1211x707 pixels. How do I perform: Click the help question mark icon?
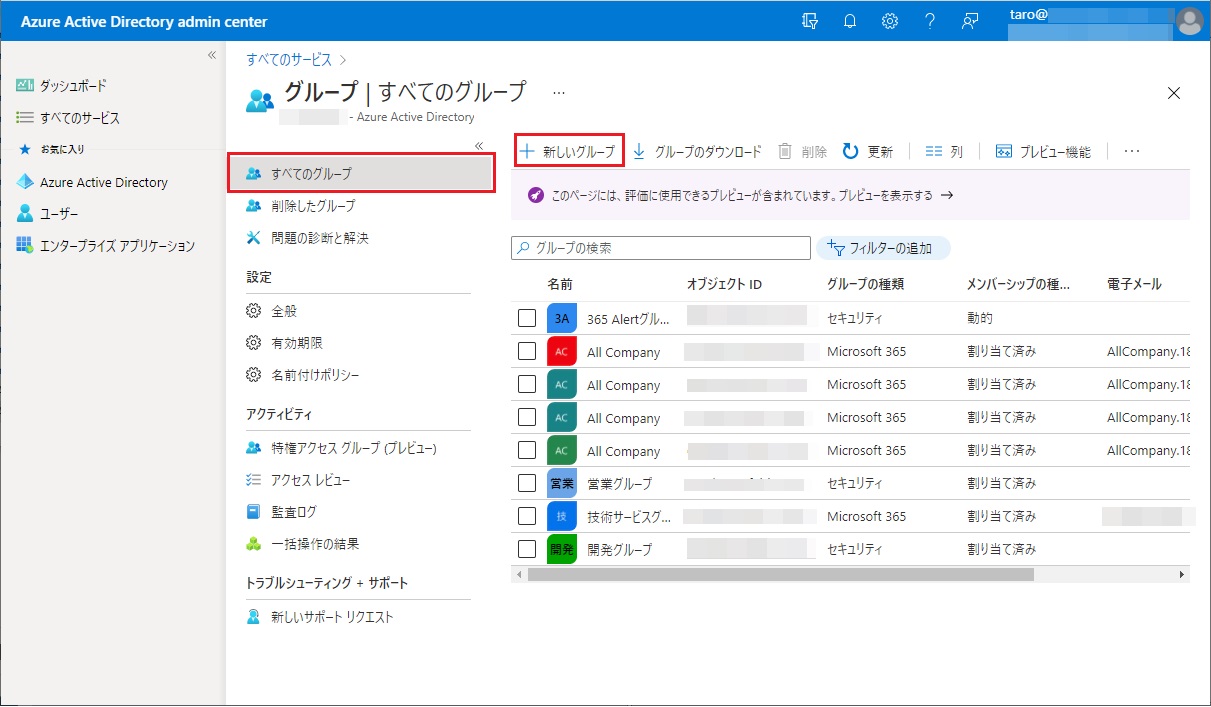pos(929,21)
